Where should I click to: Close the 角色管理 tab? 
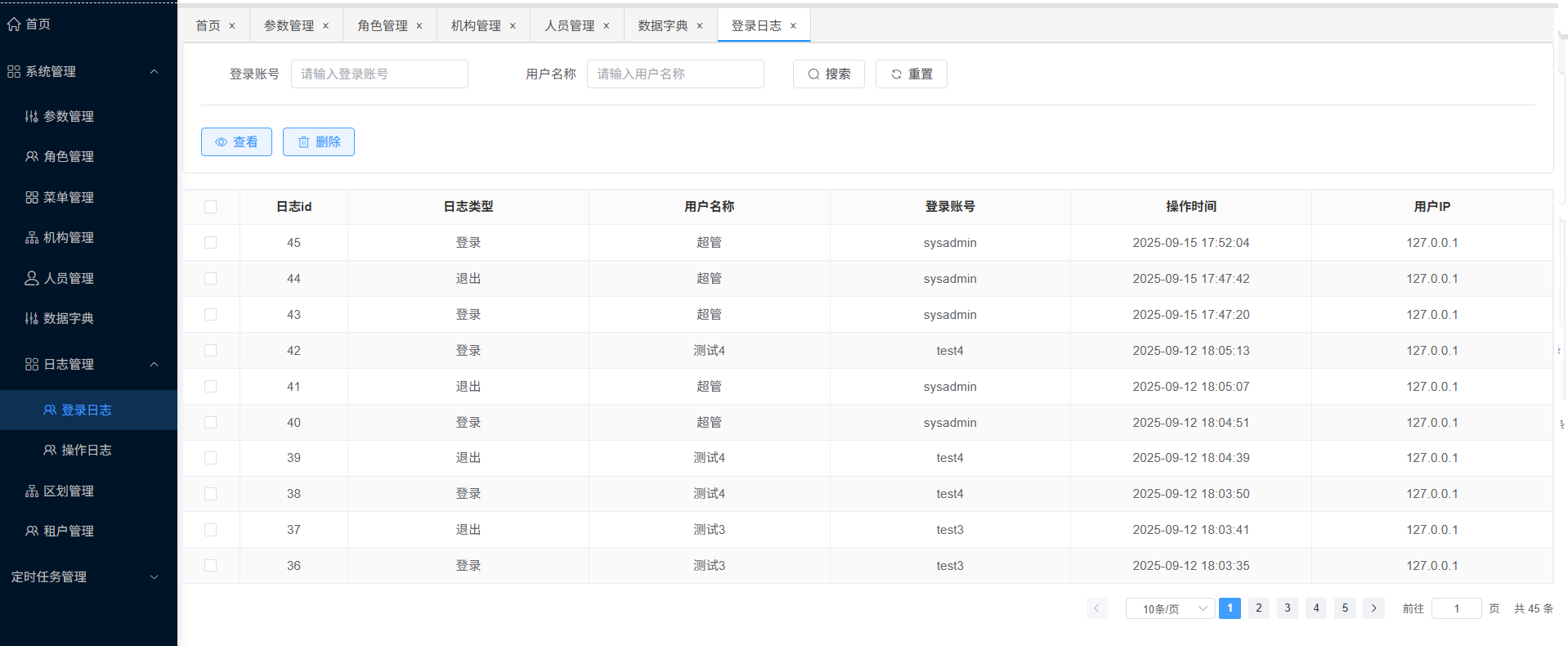click(419, 26)
